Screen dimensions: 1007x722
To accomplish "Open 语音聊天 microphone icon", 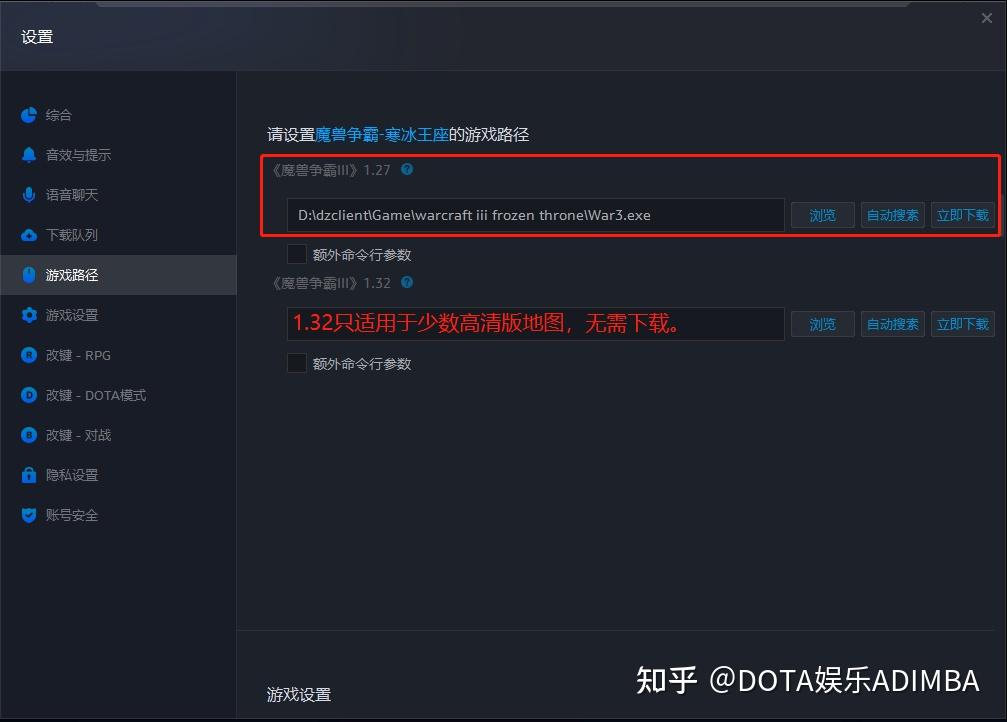I will click(29, 195).
